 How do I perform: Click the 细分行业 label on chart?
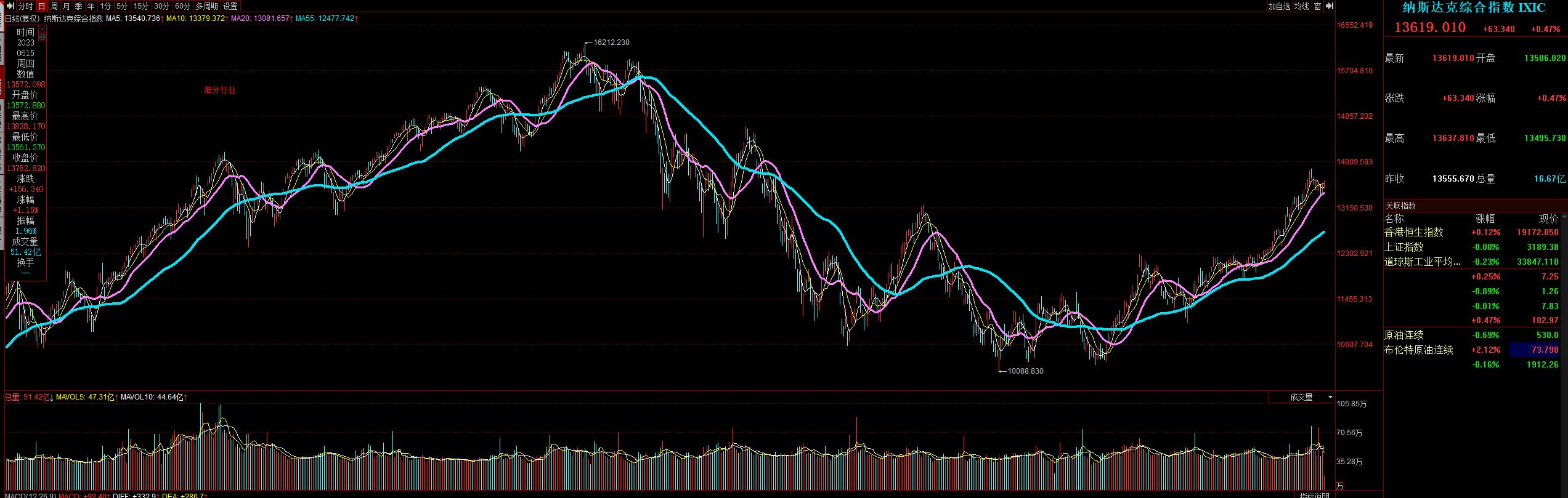220,90
